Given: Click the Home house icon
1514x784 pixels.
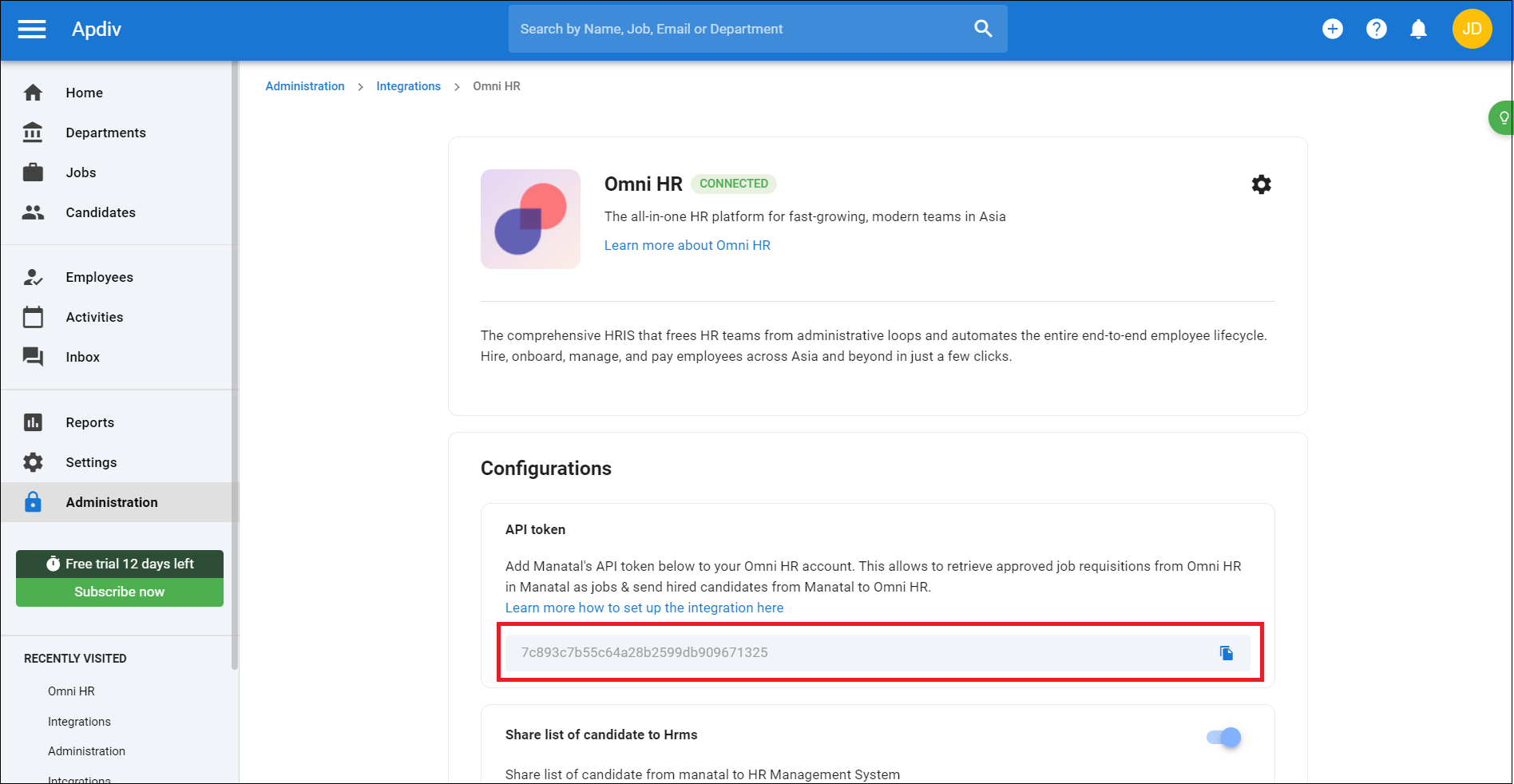Looking at the screenshot, I should click(x=33, y=93).
